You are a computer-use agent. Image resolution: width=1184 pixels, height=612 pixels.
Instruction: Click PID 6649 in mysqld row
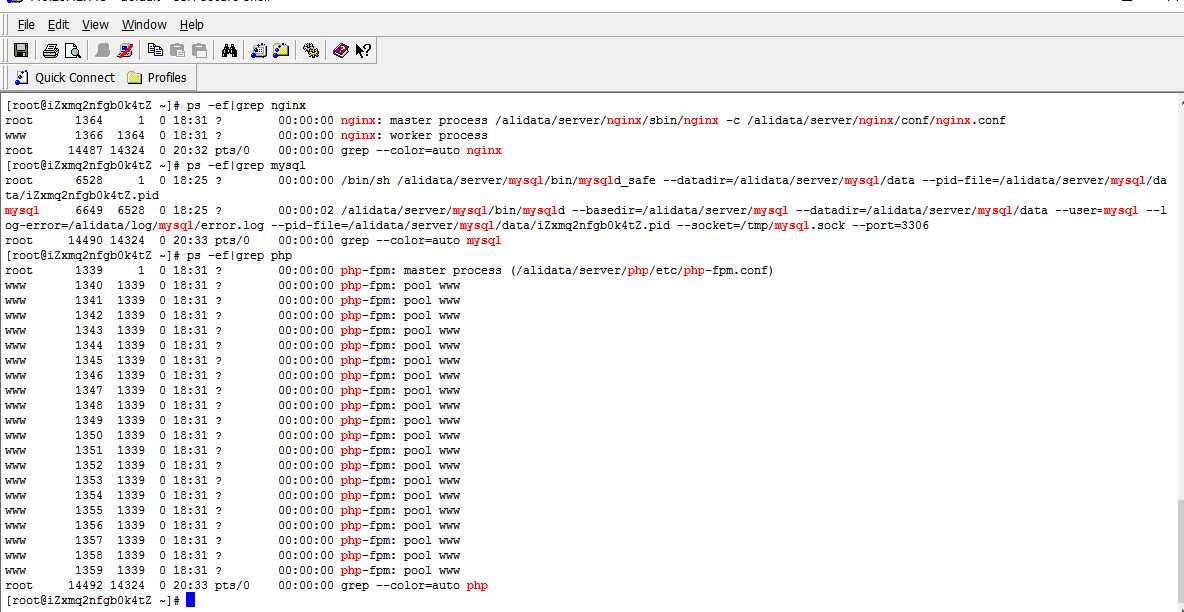[88, 210]
